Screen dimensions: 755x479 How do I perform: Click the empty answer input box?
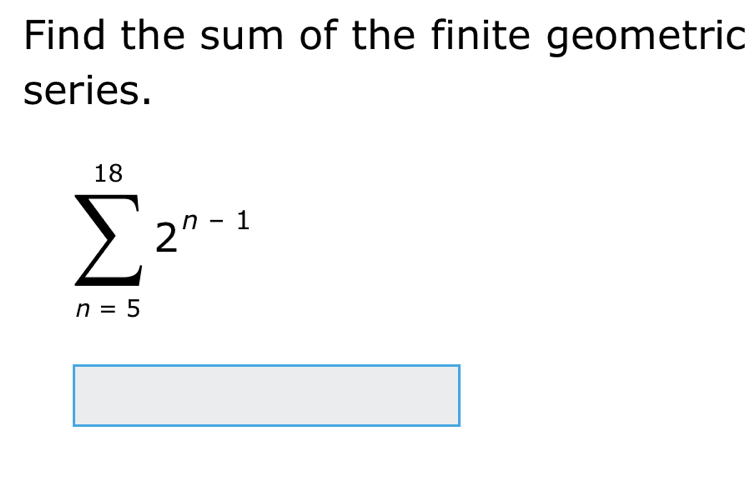pos(266,395)
